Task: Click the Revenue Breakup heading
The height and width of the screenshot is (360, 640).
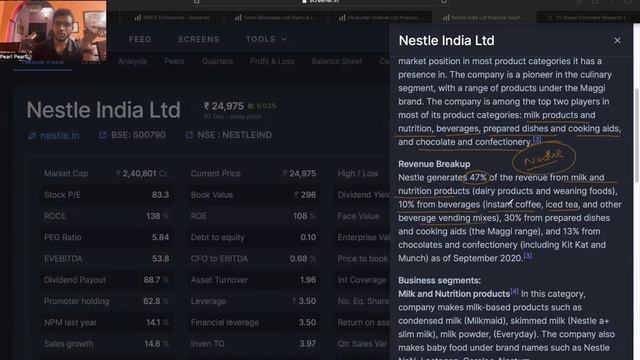Action: pyautogui.click(x=434, y=164)
